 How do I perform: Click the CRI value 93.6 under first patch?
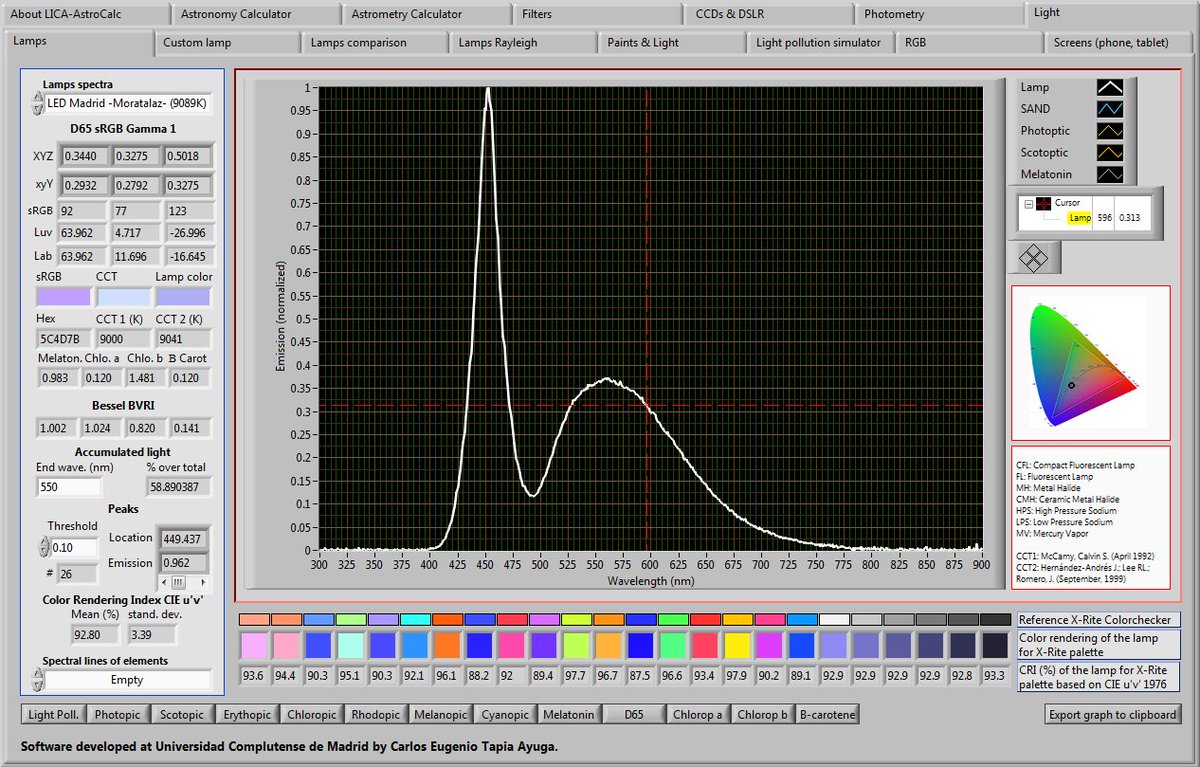point(254,675)
